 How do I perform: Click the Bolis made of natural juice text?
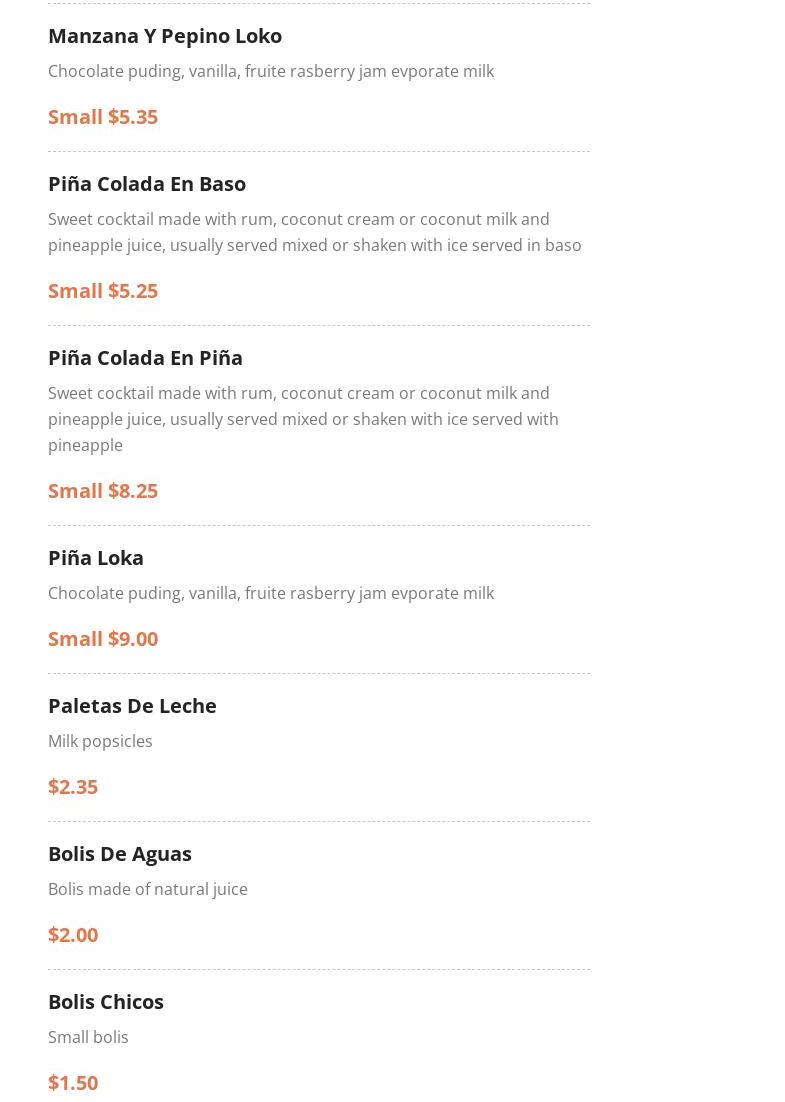tap(148, 889)
